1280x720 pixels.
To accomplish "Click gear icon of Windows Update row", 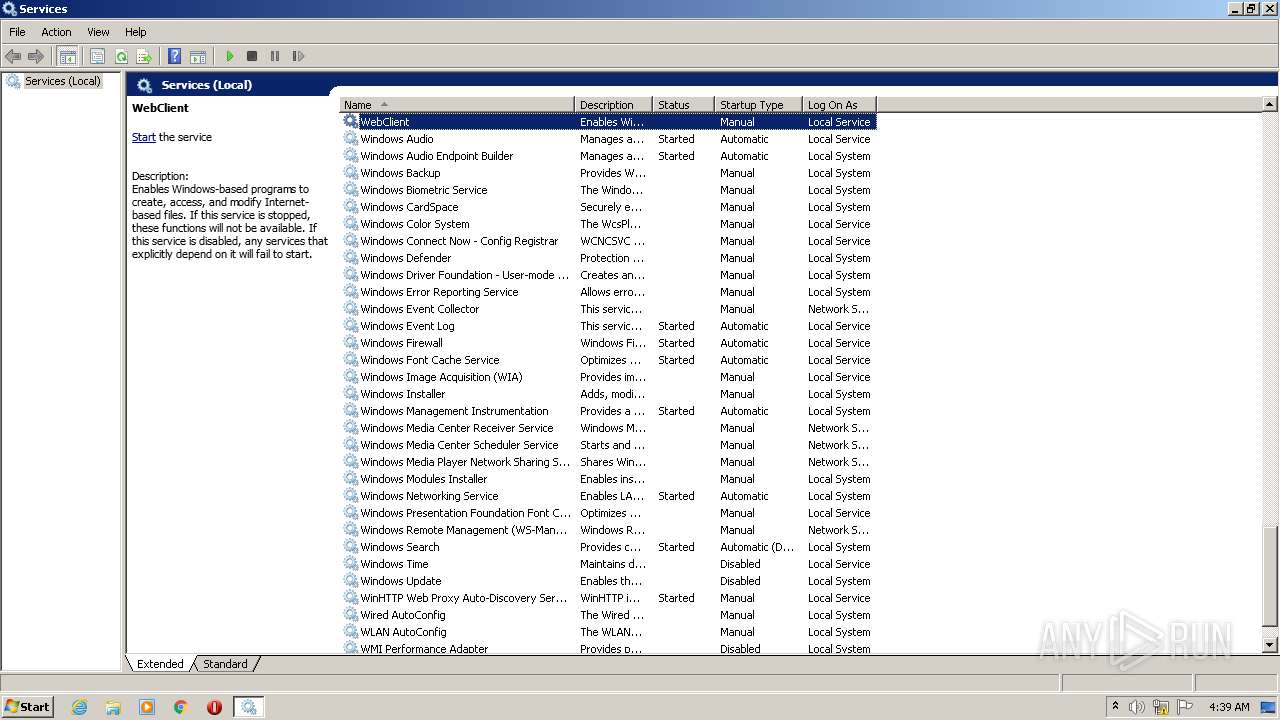I will [x=350, y=581].
